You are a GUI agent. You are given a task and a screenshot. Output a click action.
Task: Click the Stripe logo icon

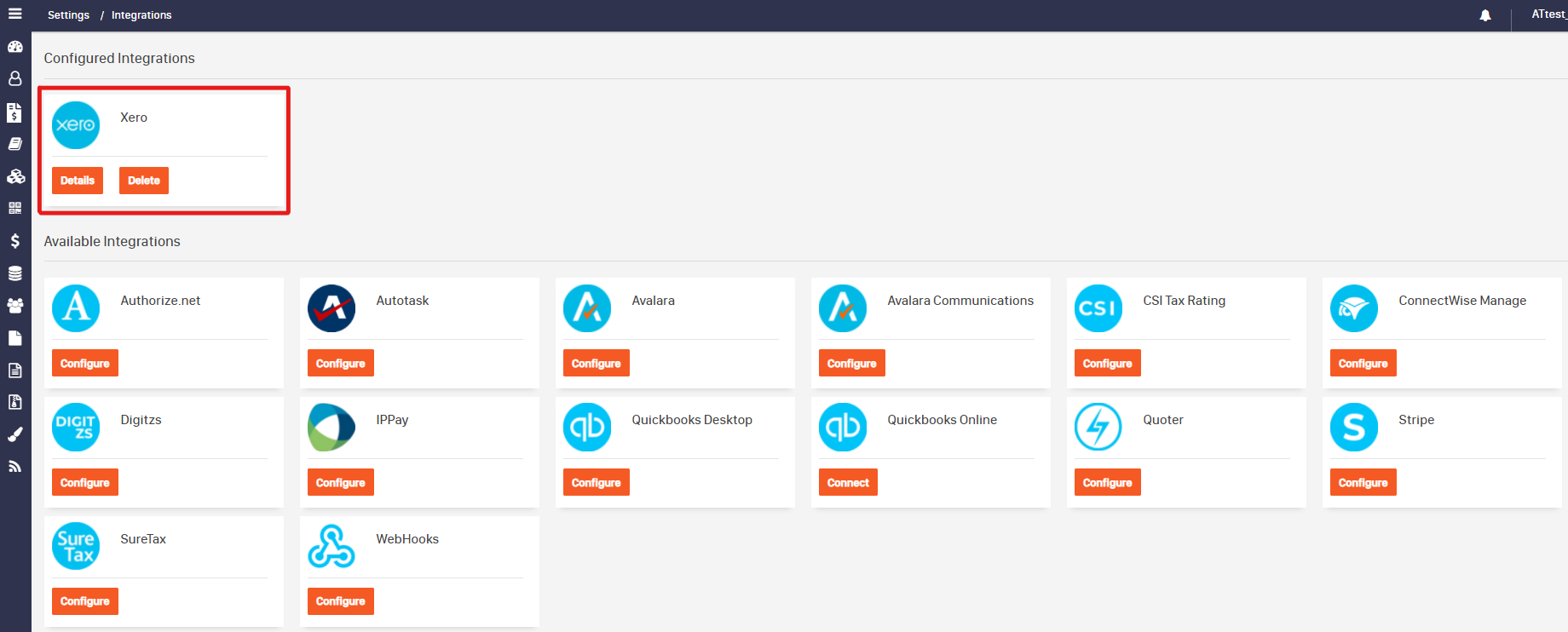click(x=1354, y=428)
